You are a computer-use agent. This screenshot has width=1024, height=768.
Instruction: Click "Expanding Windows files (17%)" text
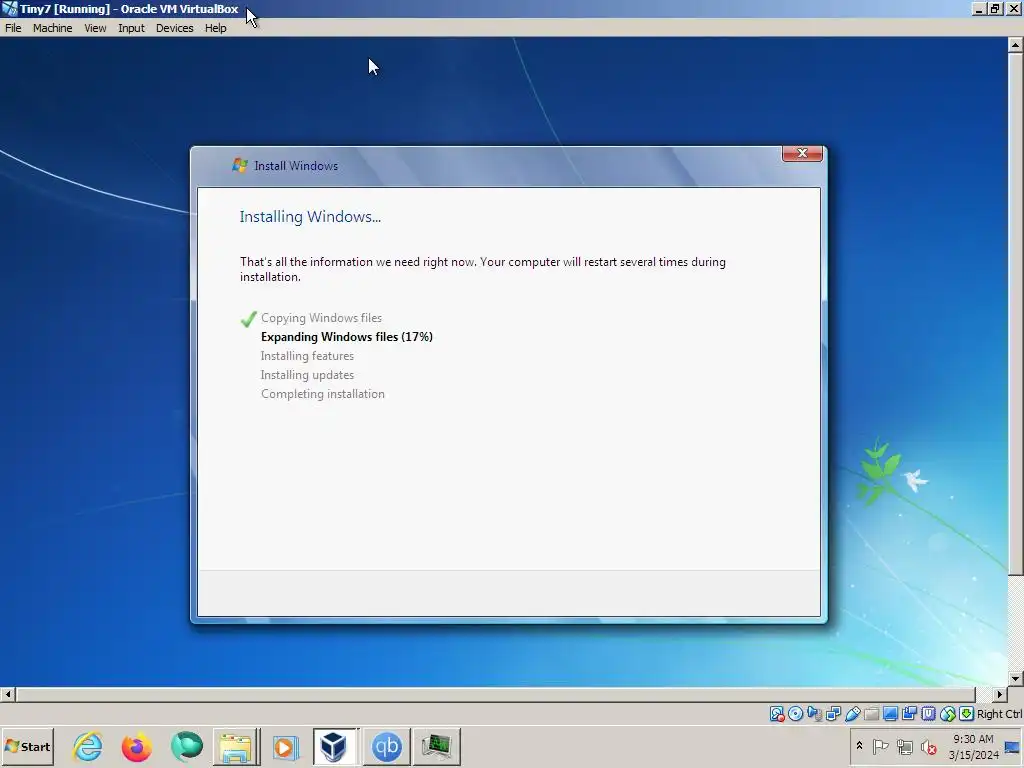click(x=347, y=337)
